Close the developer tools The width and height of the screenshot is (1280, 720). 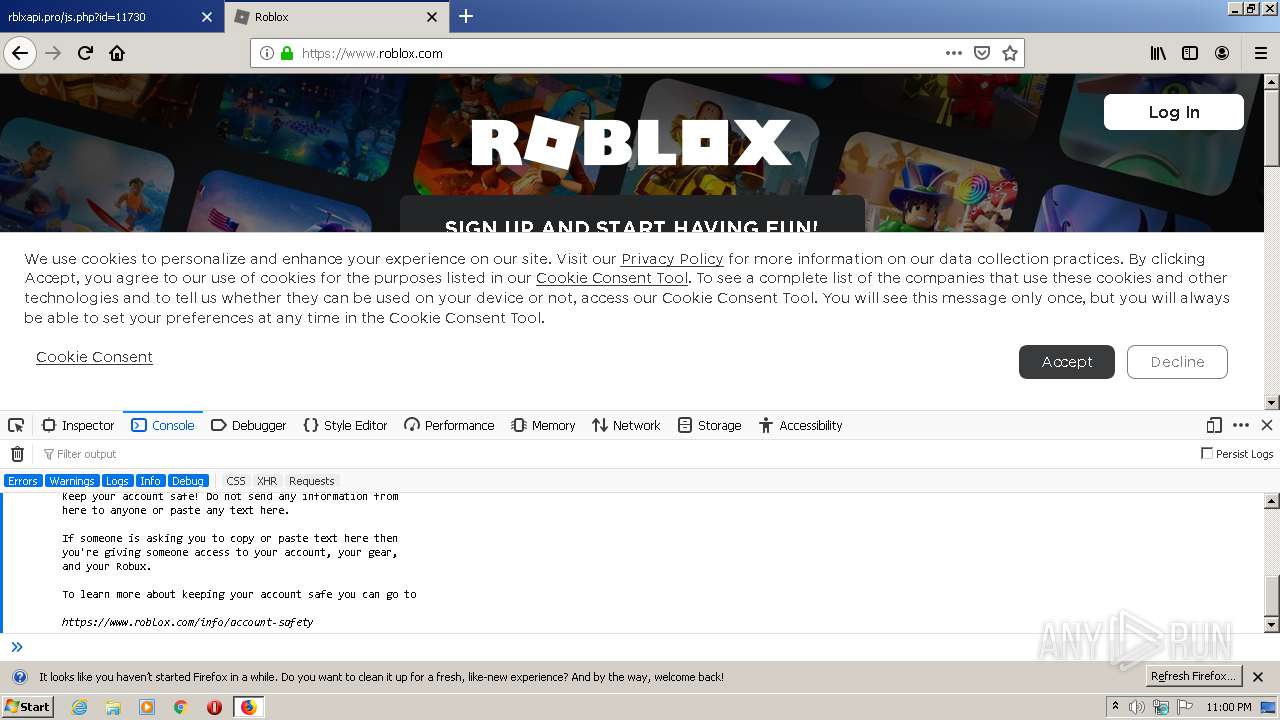[x=1267, y=425]
